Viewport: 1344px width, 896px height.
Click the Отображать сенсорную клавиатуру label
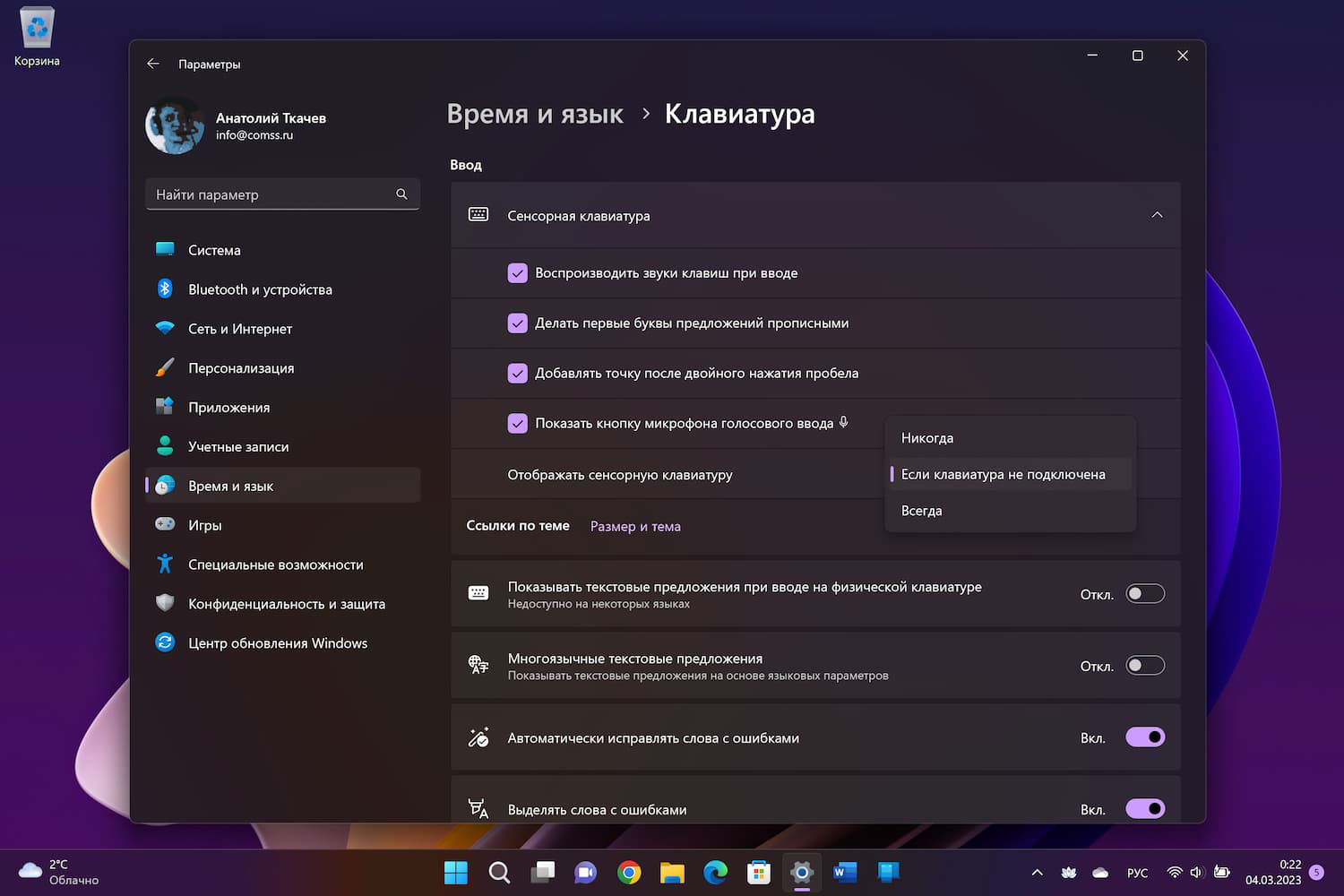620,475
